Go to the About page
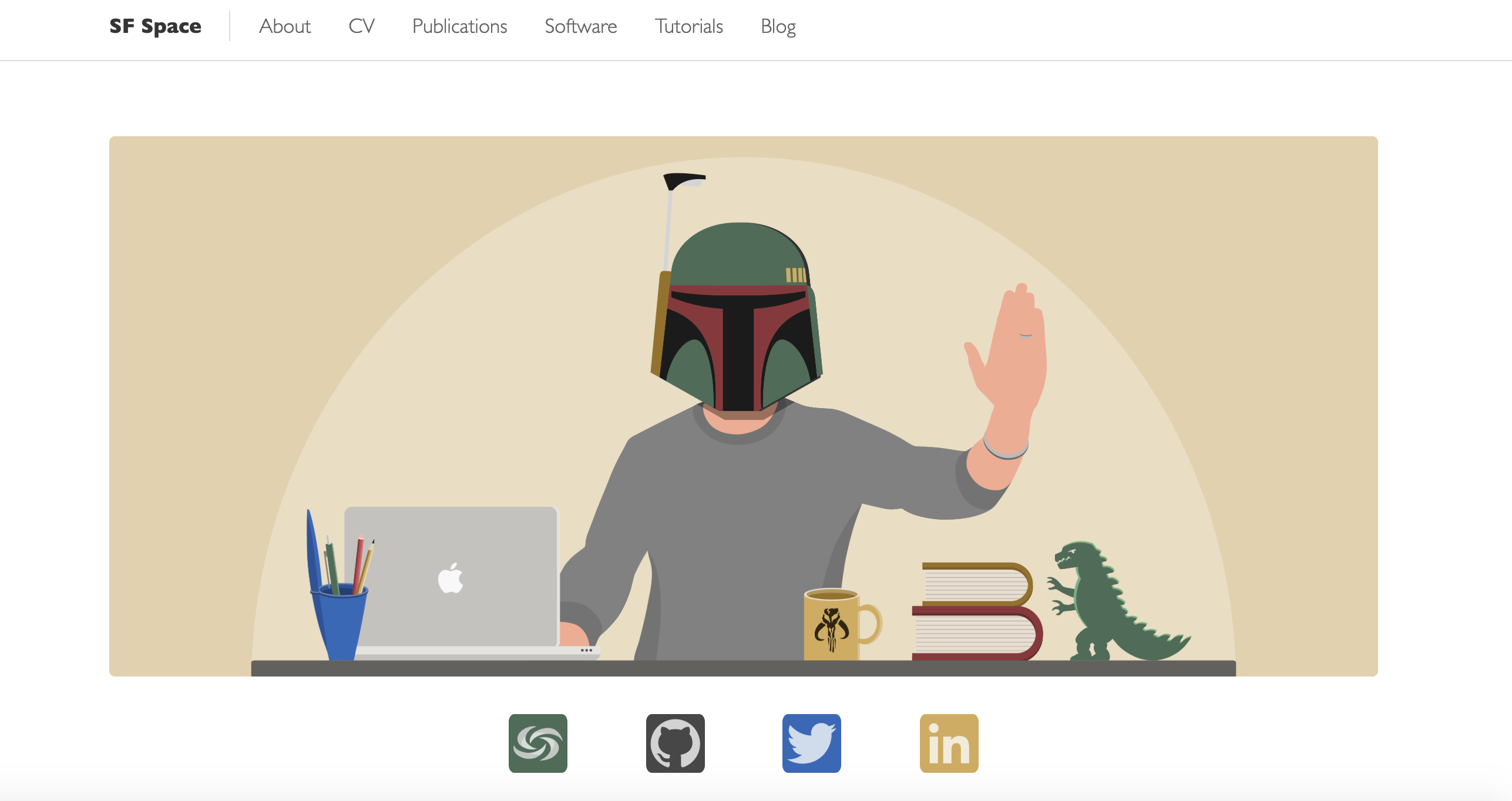This screenshot has height=801, width=1512. click(285, 26)
